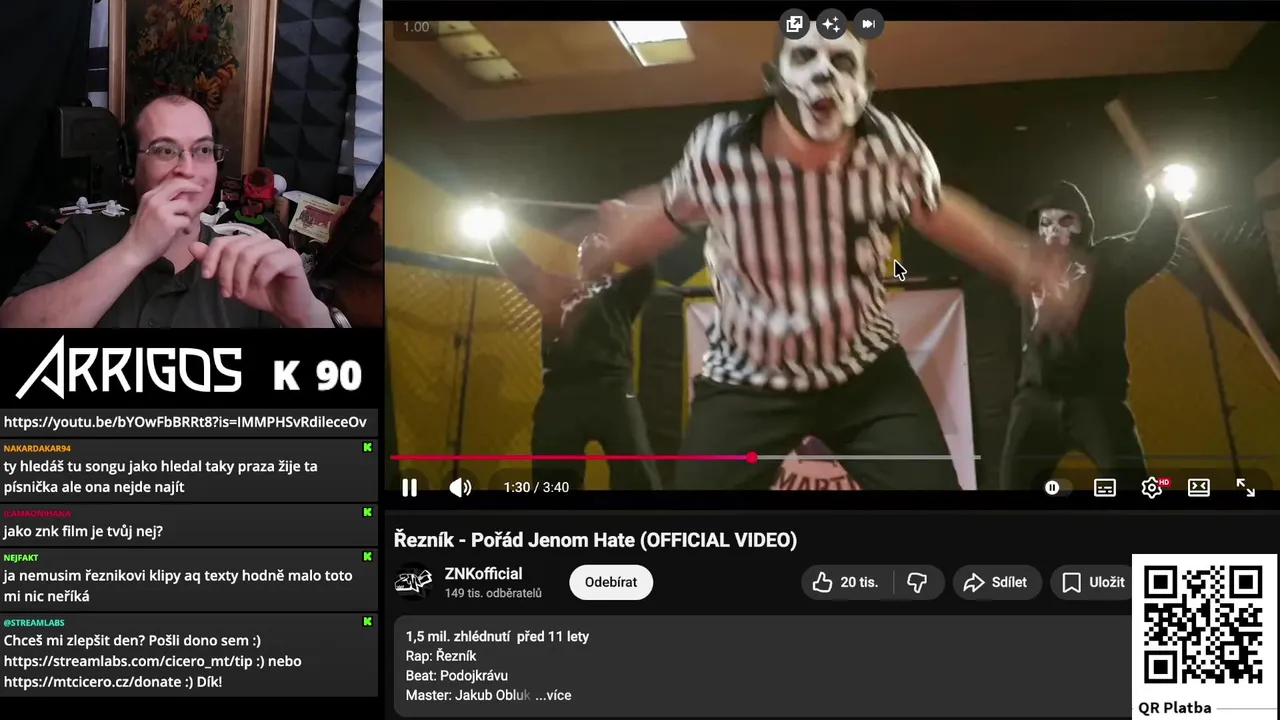Viewport: 1280px width, 720px height.
Task: Pause the YouTube video
Action: (x=409, y=487)
